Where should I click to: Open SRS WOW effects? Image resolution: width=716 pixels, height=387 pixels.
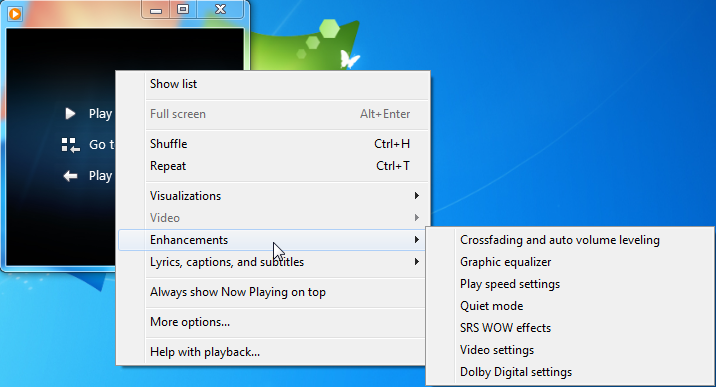pyautogui.click(x=570, y=328)
